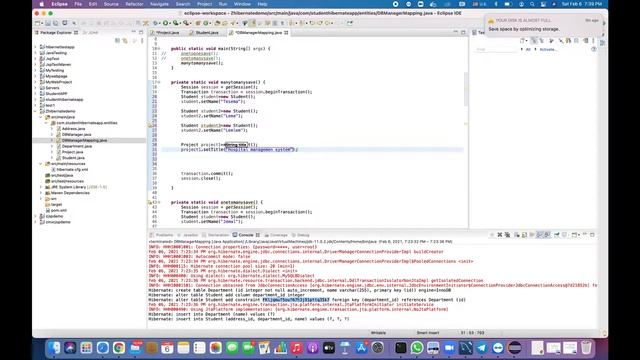
Task: Maximize the editor area icon
Action: pos(463,32)
